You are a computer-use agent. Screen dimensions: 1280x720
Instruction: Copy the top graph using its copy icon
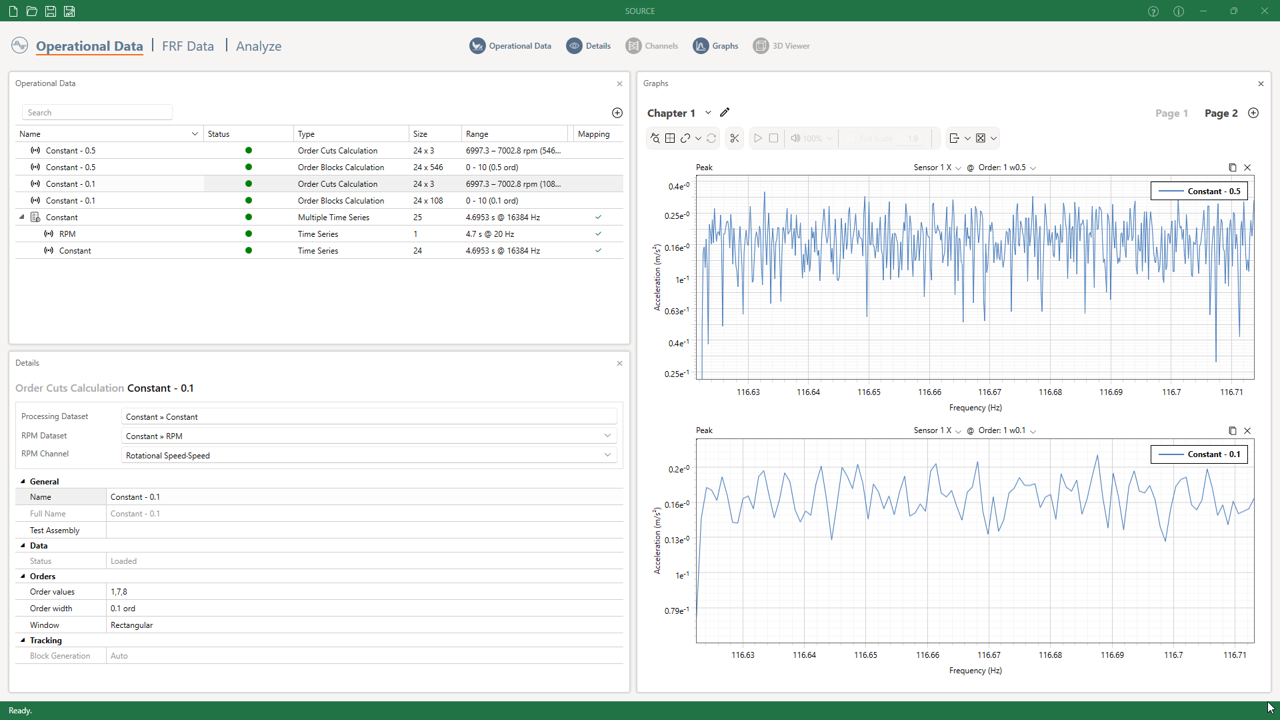1232,168
